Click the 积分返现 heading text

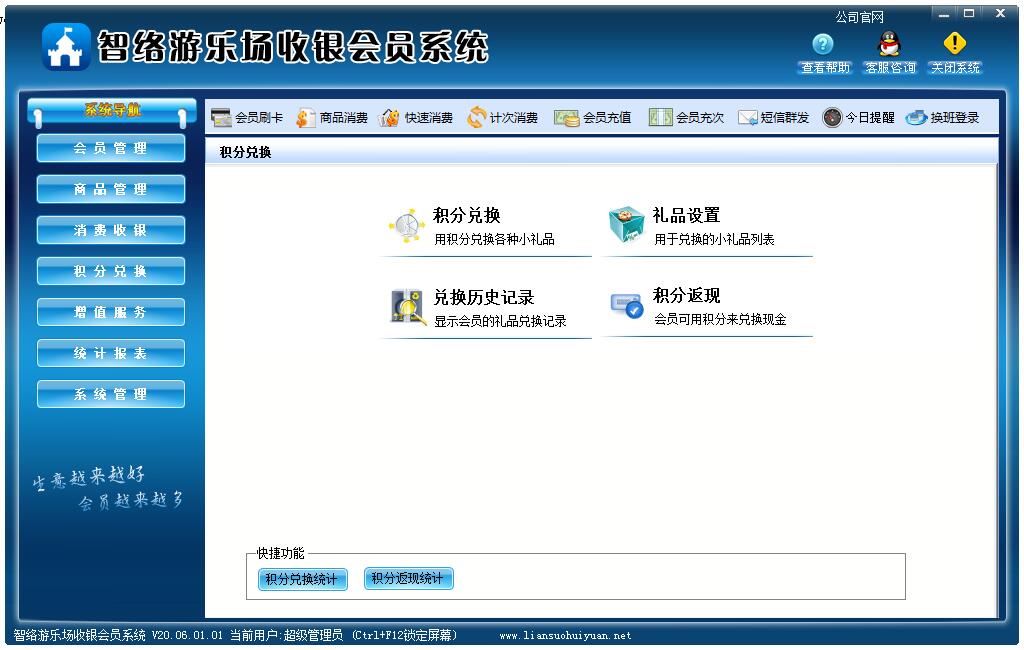click(x=686, y=295)
